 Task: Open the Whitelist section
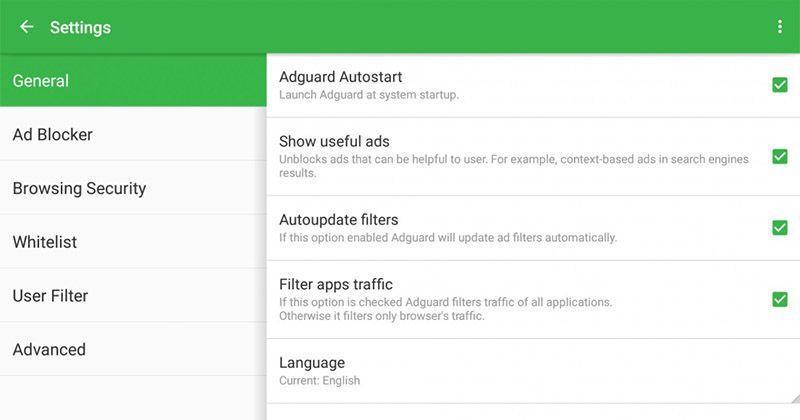coord(133,242)
